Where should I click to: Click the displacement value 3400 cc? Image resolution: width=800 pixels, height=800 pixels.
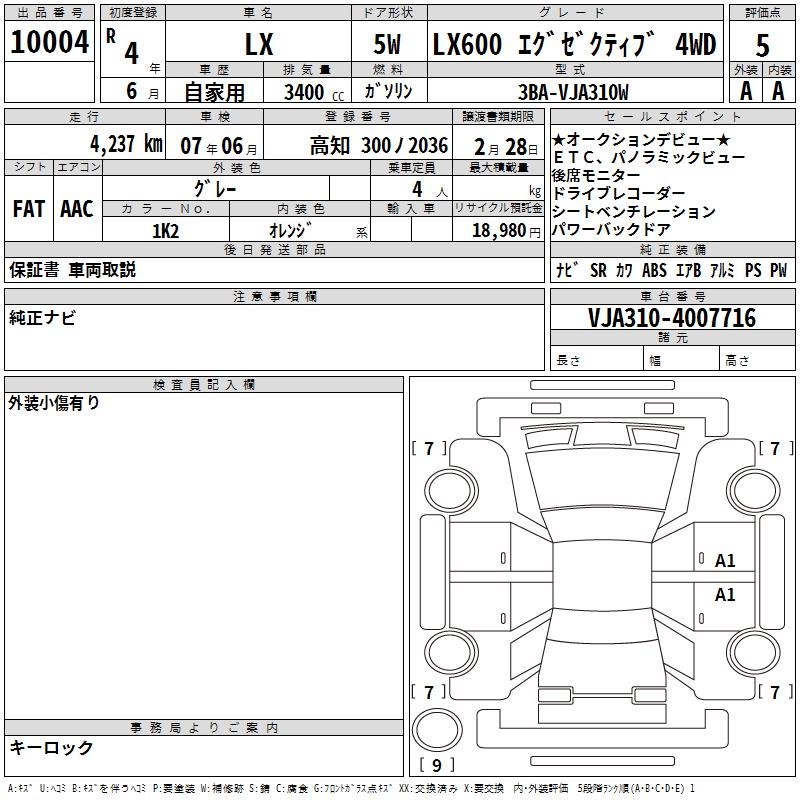pos(314,92)
